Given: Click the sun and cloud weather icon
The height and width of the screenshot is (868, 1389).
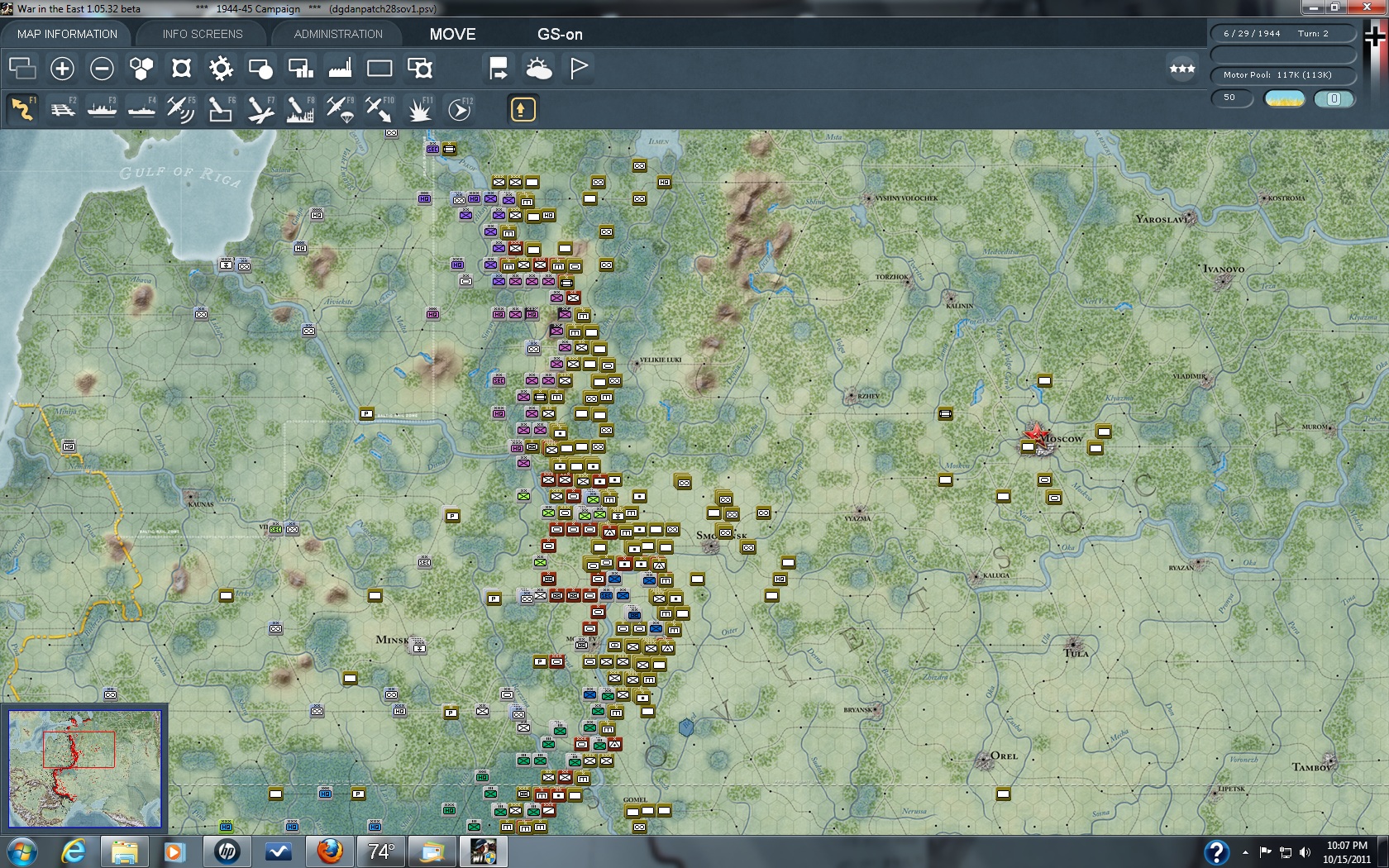Looking at the screenshot, I should pyautogui.click(x=538, y=68).
